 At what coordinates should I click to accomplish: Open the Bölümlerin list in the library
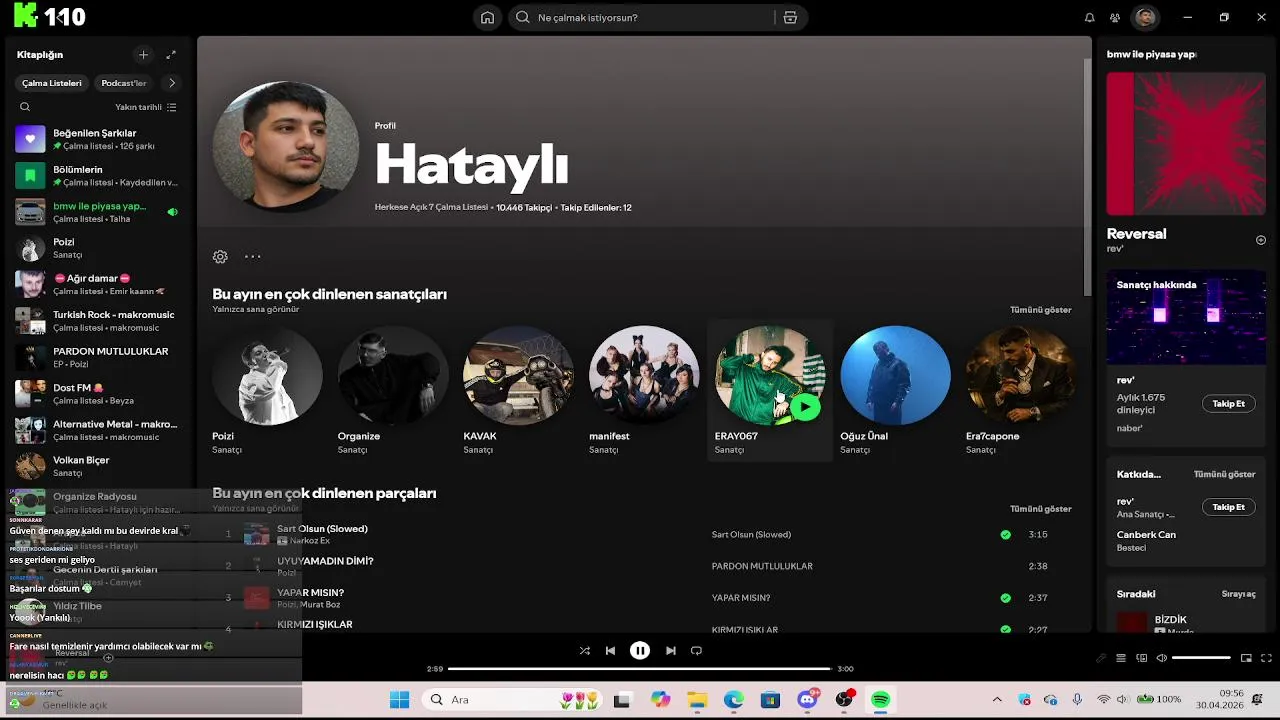96,176
